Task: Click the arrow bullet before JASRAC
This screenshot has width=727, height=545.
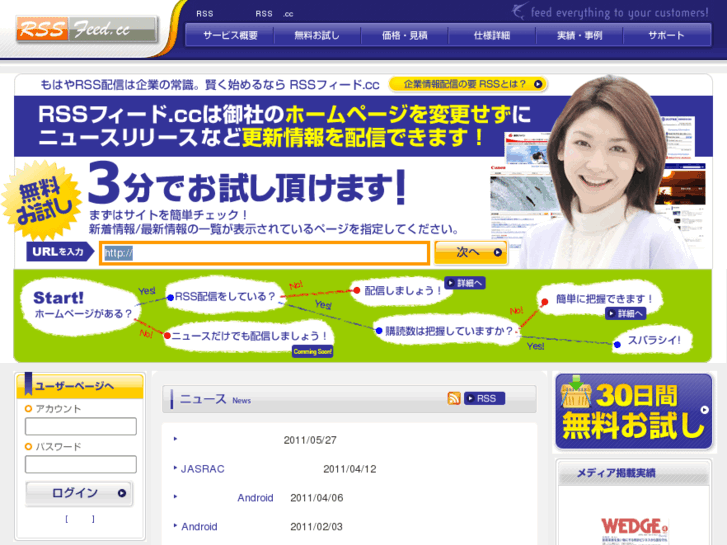Action: 175,468
